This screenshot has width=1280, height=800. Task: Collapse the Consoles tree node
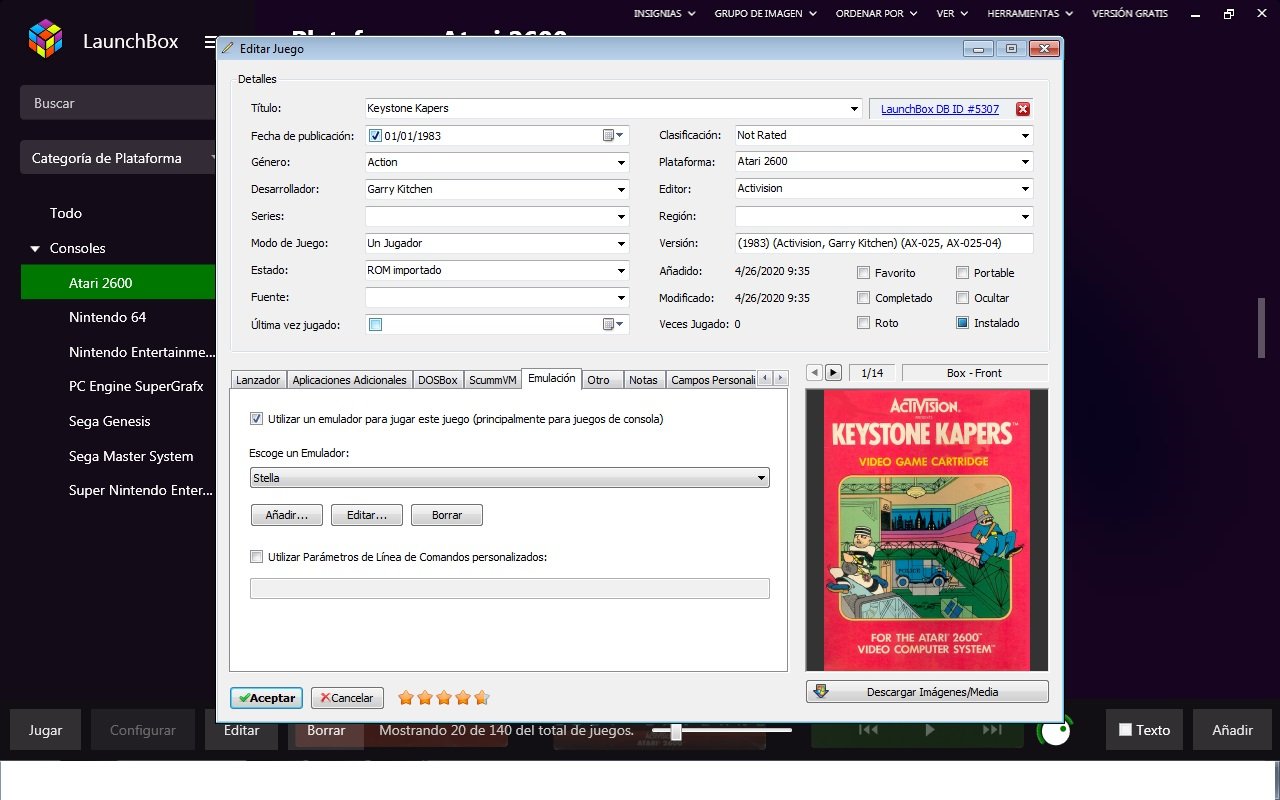pos(36,249)
